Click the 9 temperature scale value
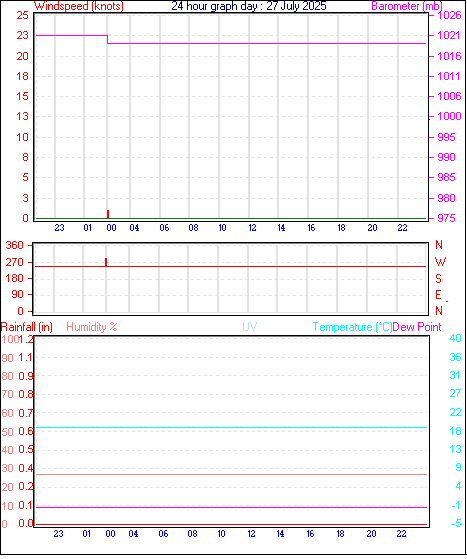Viewport: 467px width, 559px height. [458, 467]
